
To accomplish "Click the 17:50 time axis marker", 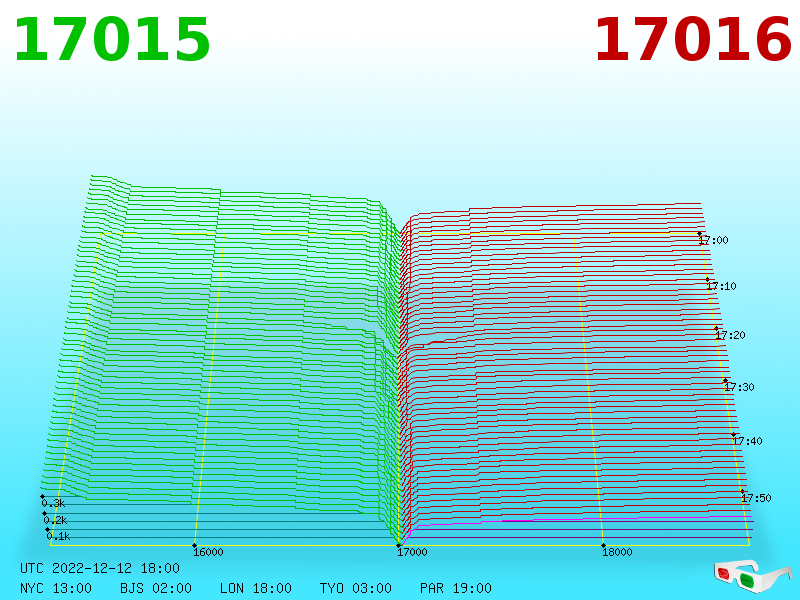I will click(x=756, y=498).
